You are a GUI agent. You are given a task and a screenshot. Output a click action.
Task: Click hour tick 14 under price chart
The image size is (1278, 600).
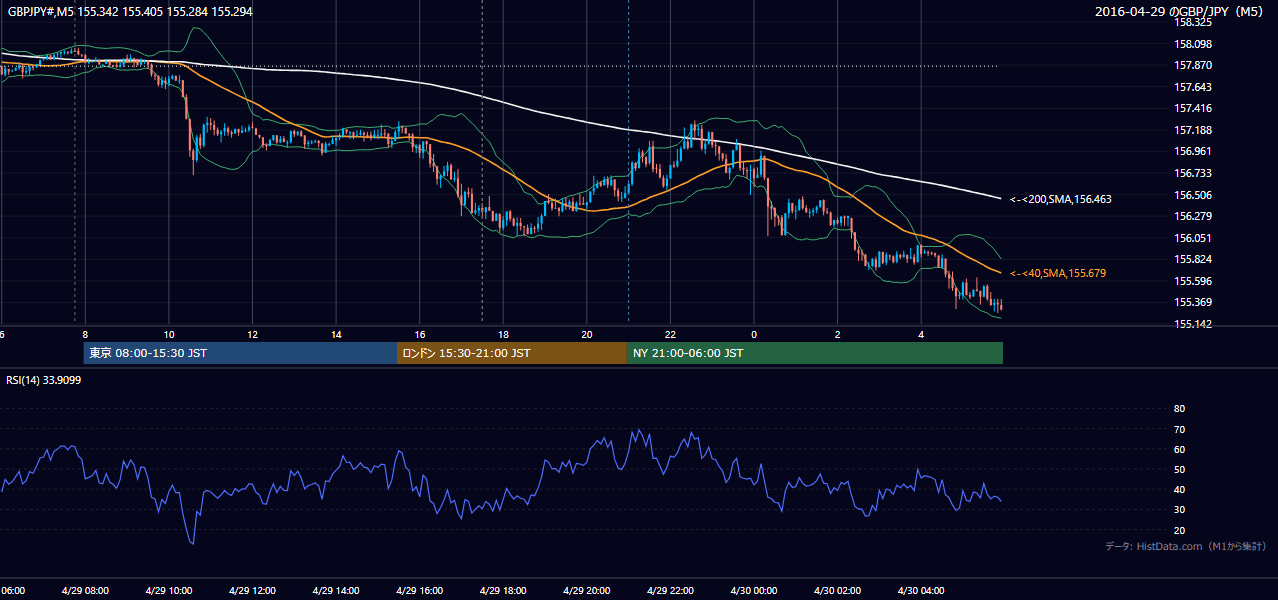point(336,334)
